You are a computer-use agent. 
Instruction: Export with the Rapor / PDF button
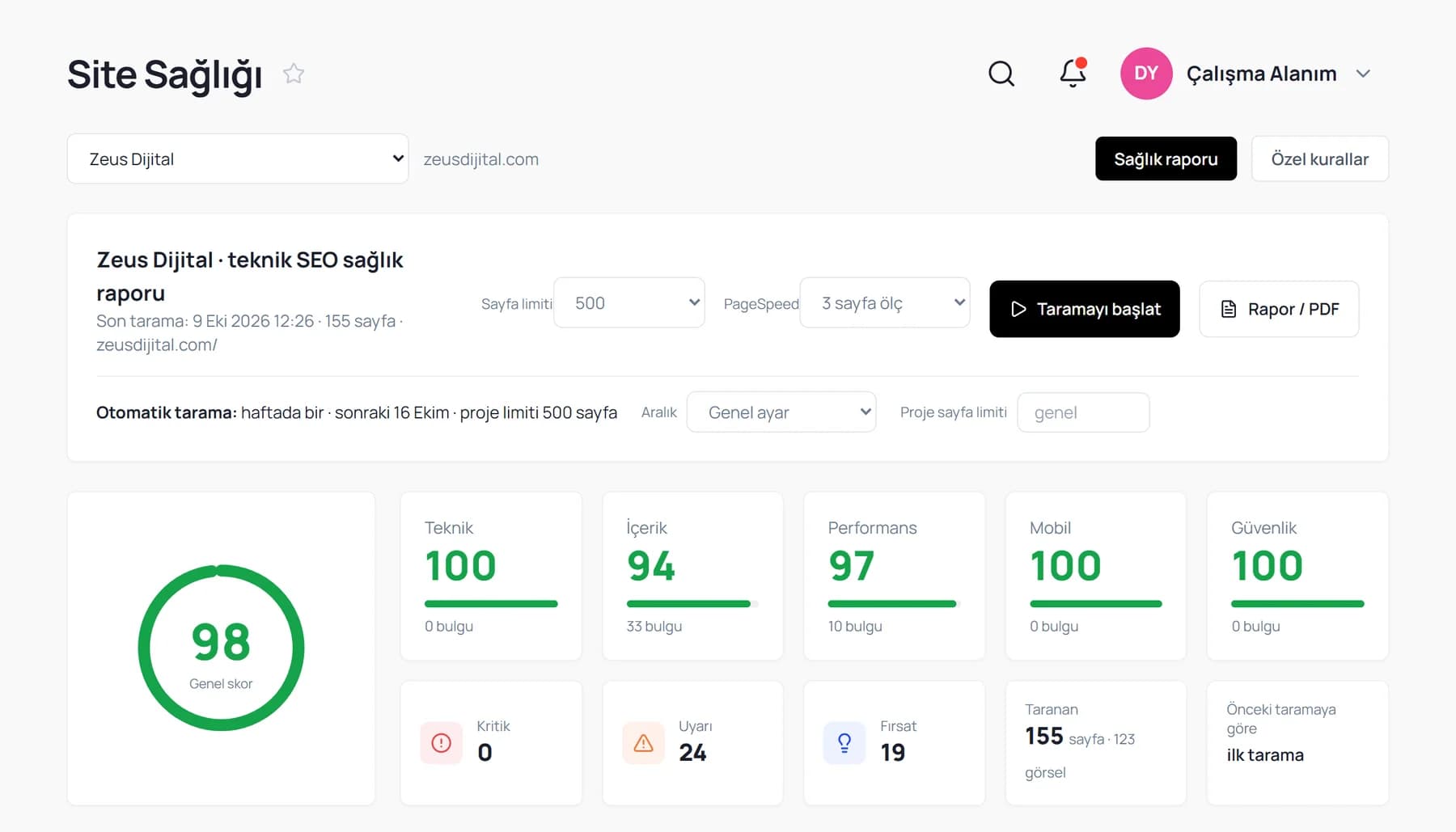tap(1279, 309)
